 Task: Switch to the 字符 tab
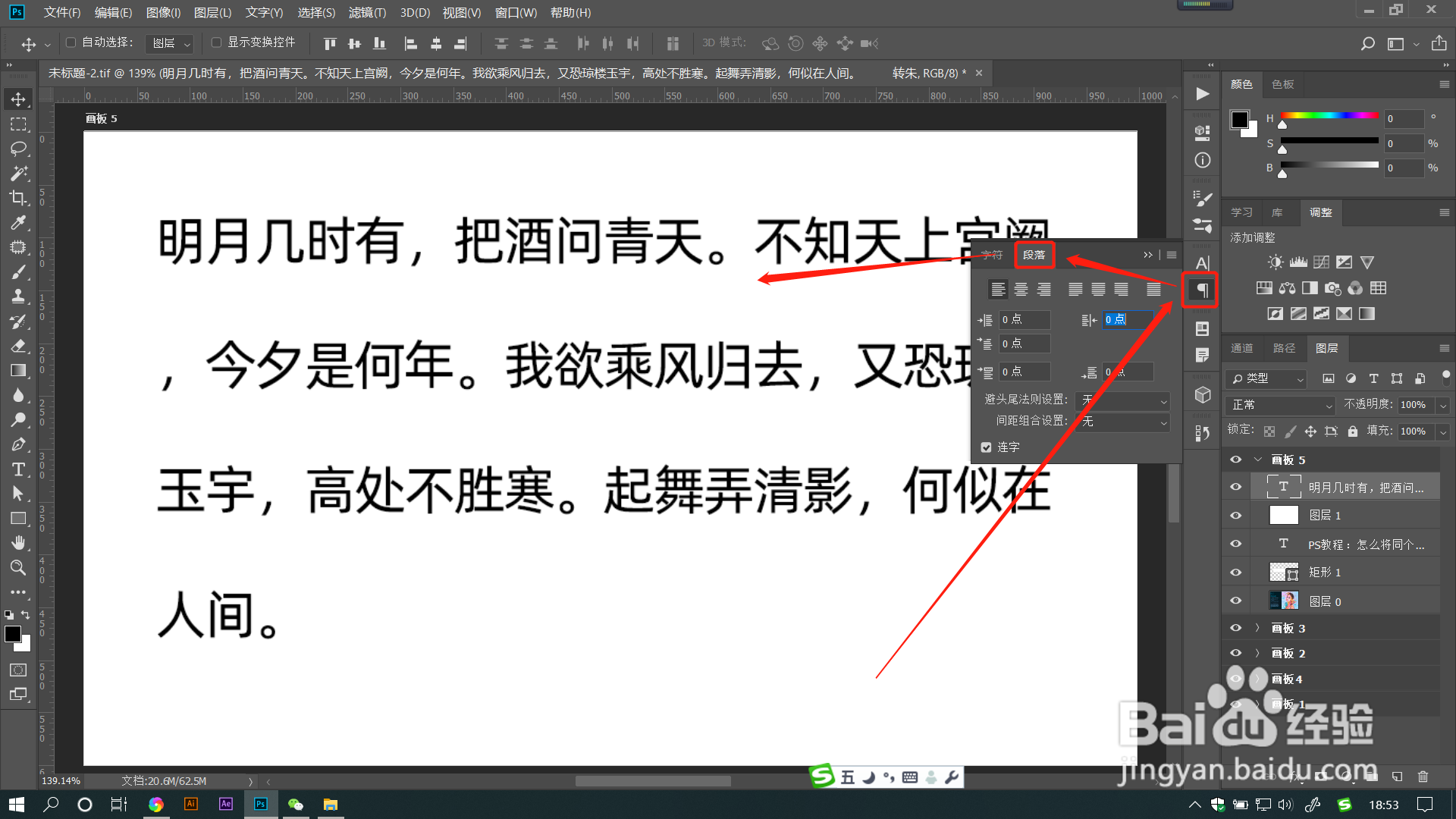[992, 255]
